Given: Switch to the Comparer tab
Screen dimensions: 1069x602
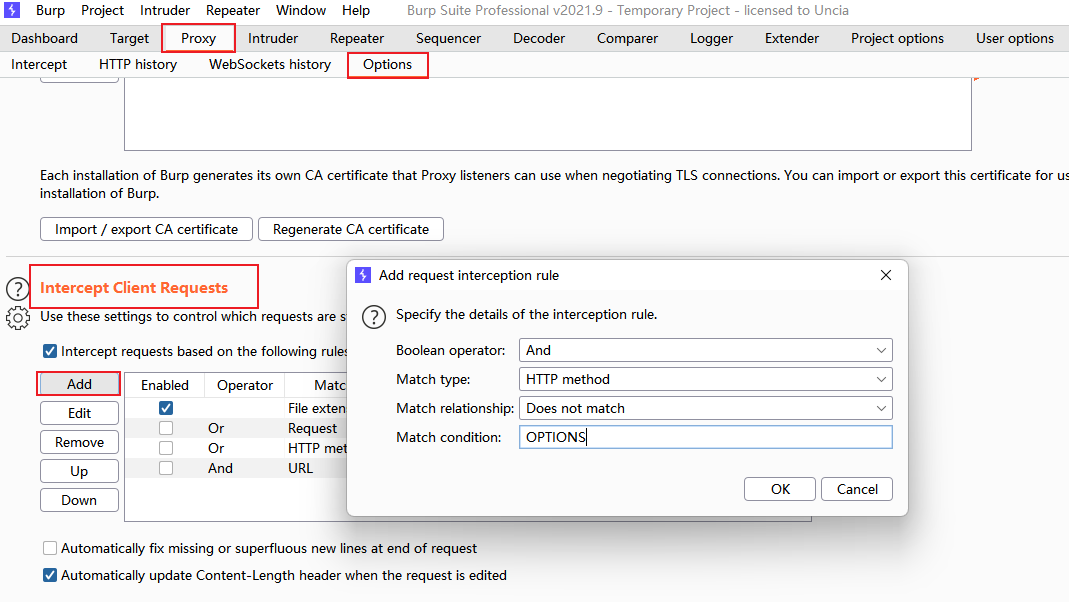Looking at the screenshot, I should [627, 38].
